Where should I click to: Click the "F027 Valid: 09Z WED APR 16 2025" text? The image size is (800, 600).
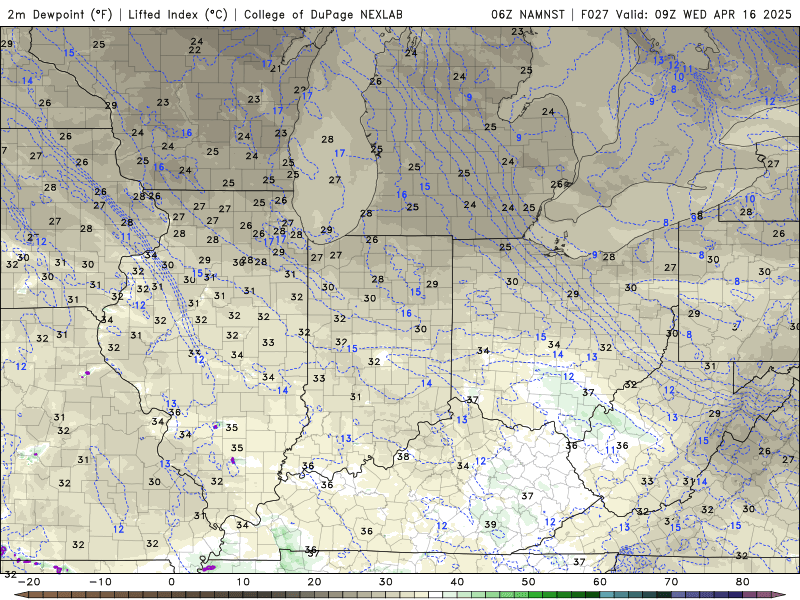click(x=686, y=15)
